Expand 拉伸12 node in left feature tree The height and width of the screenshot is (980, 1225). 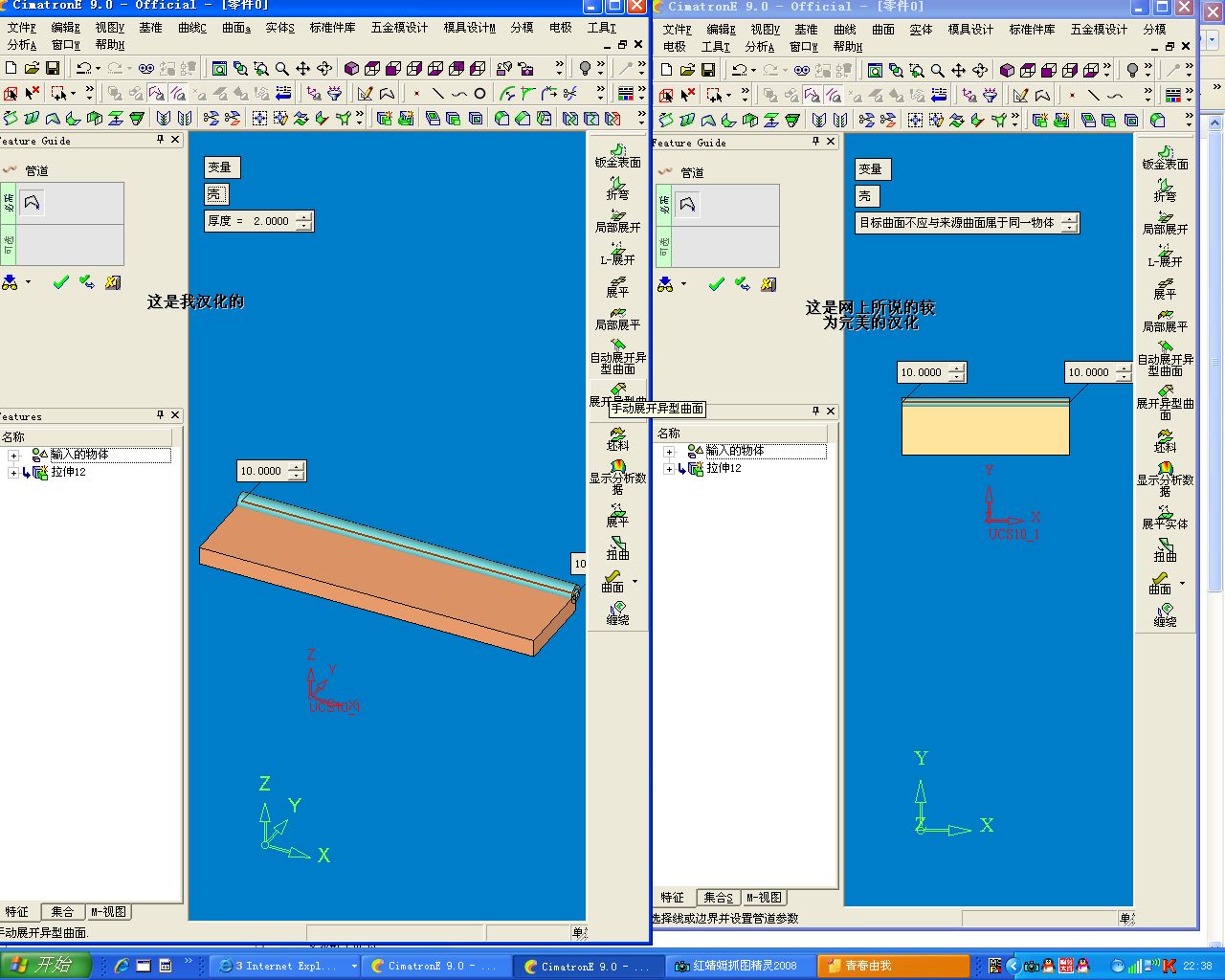point(13,473)
